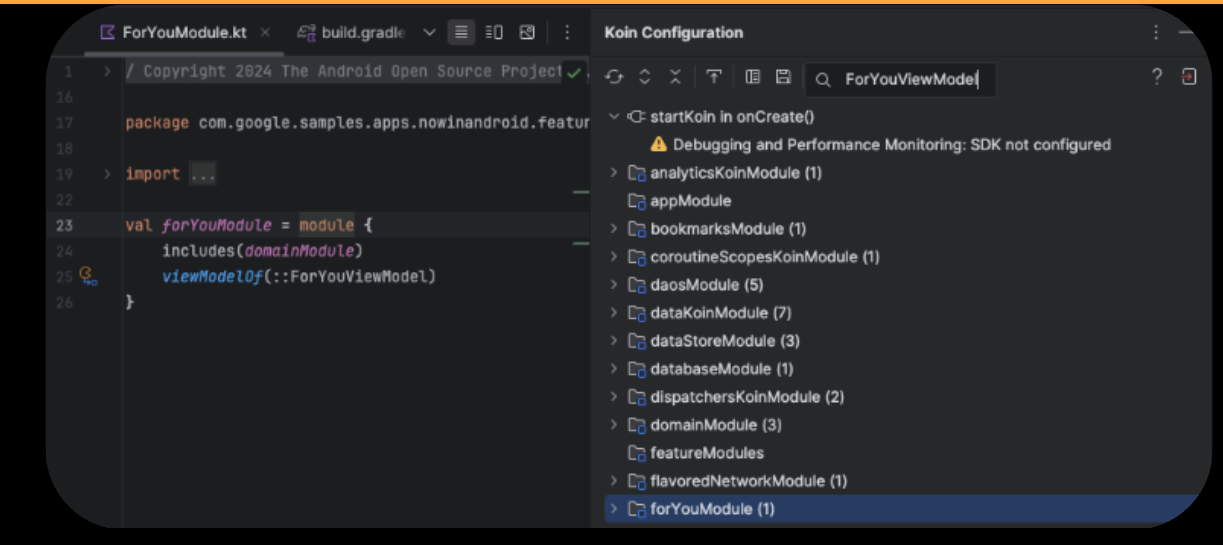
Task: Minimize the Koin Configuration panel
Action: pyautogui.click(x=1188, y=33)
